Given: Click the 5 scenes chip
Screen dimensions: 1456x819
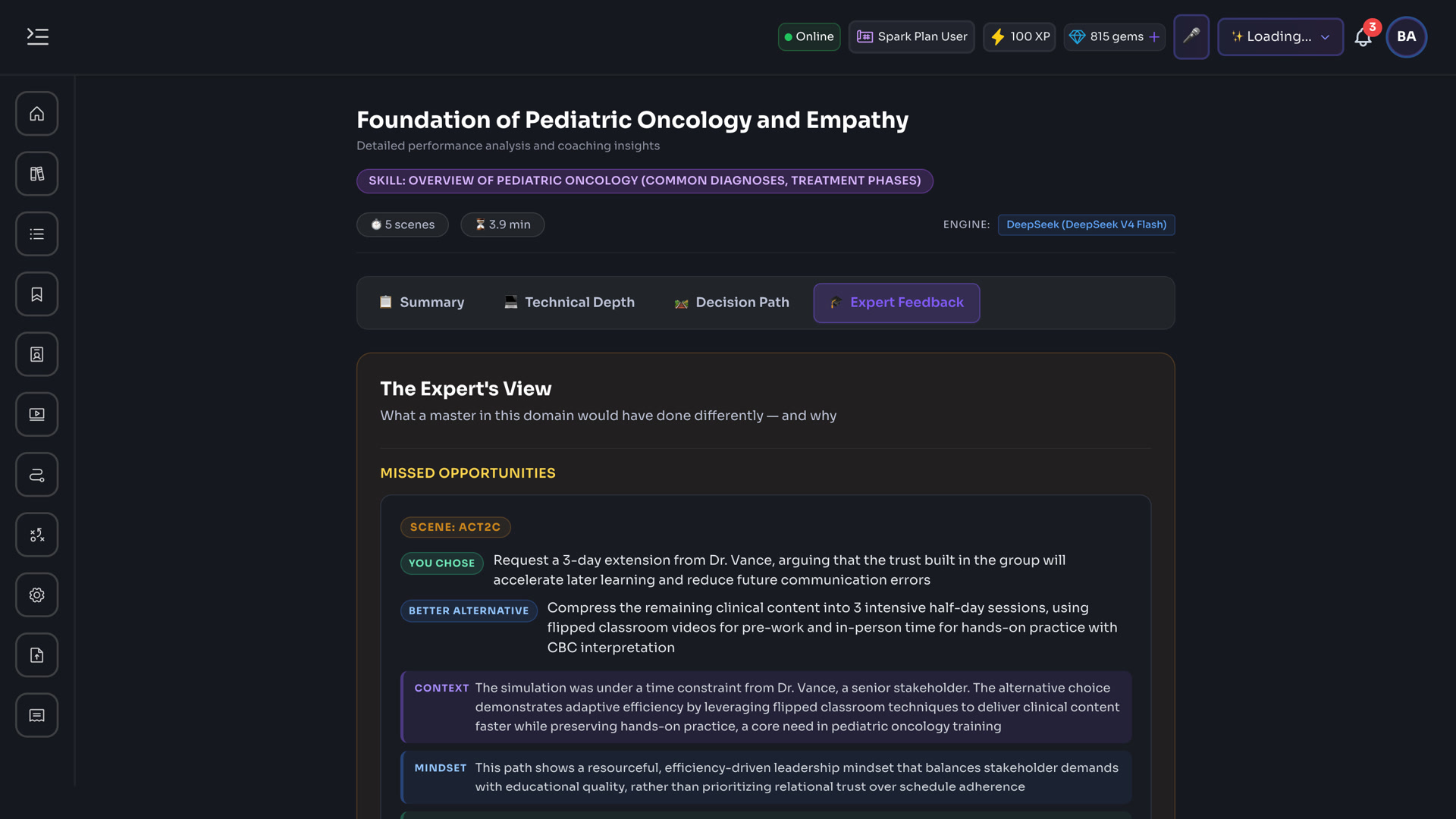Looking at the screenshot, I should [x=403, y=224].
